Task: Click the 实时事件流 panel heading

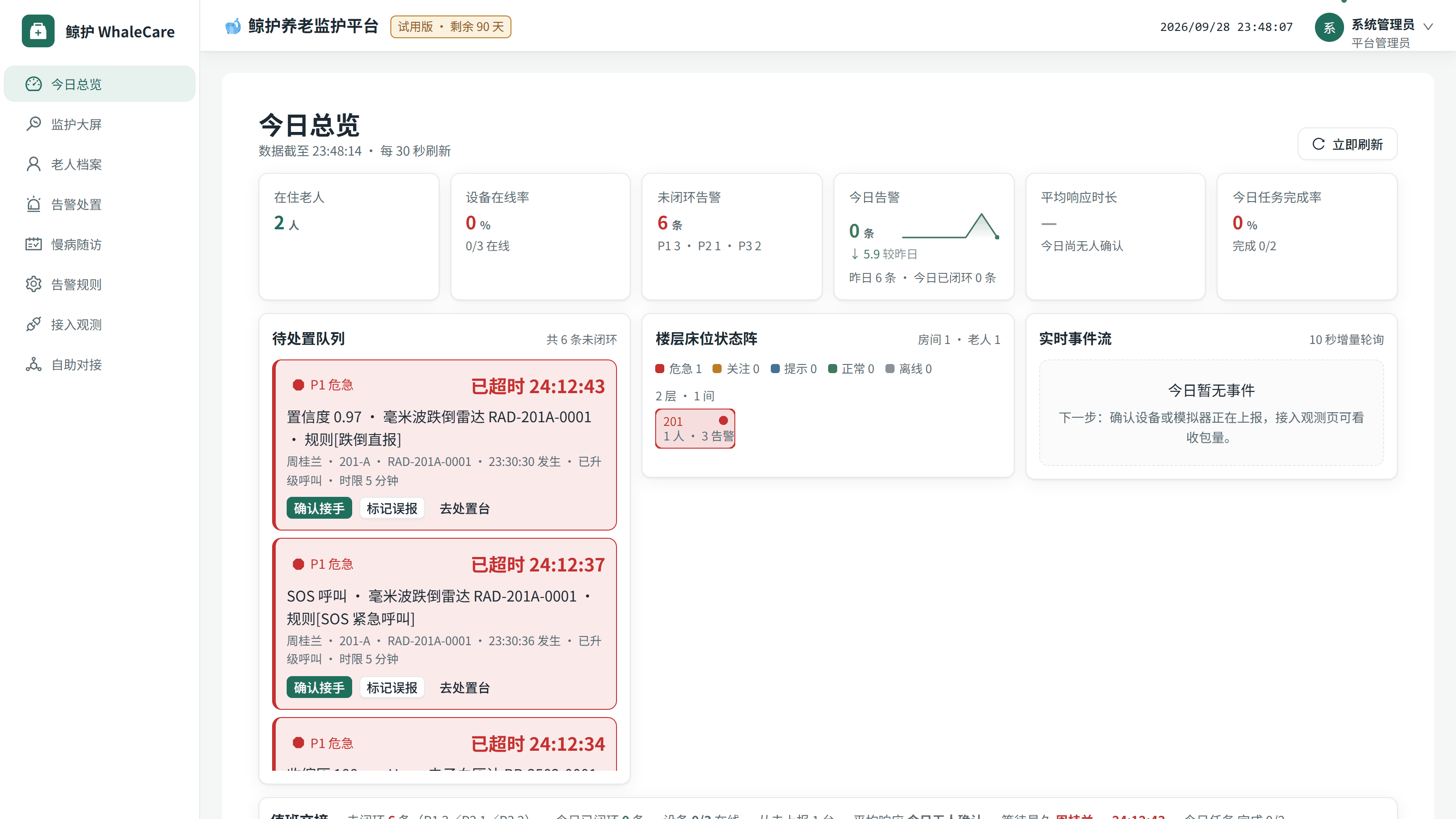Action: click(1075, 339)
